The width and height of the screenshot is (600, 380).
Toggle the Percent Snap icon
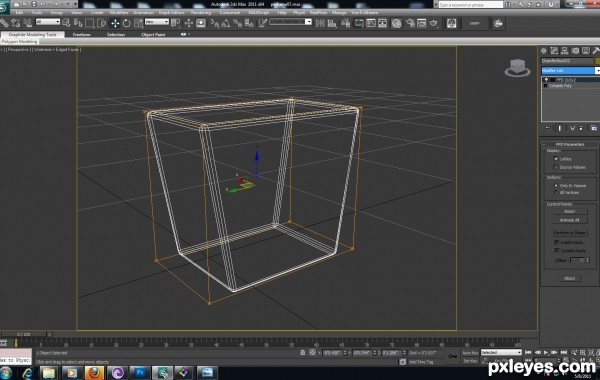(x=238, y=24)
